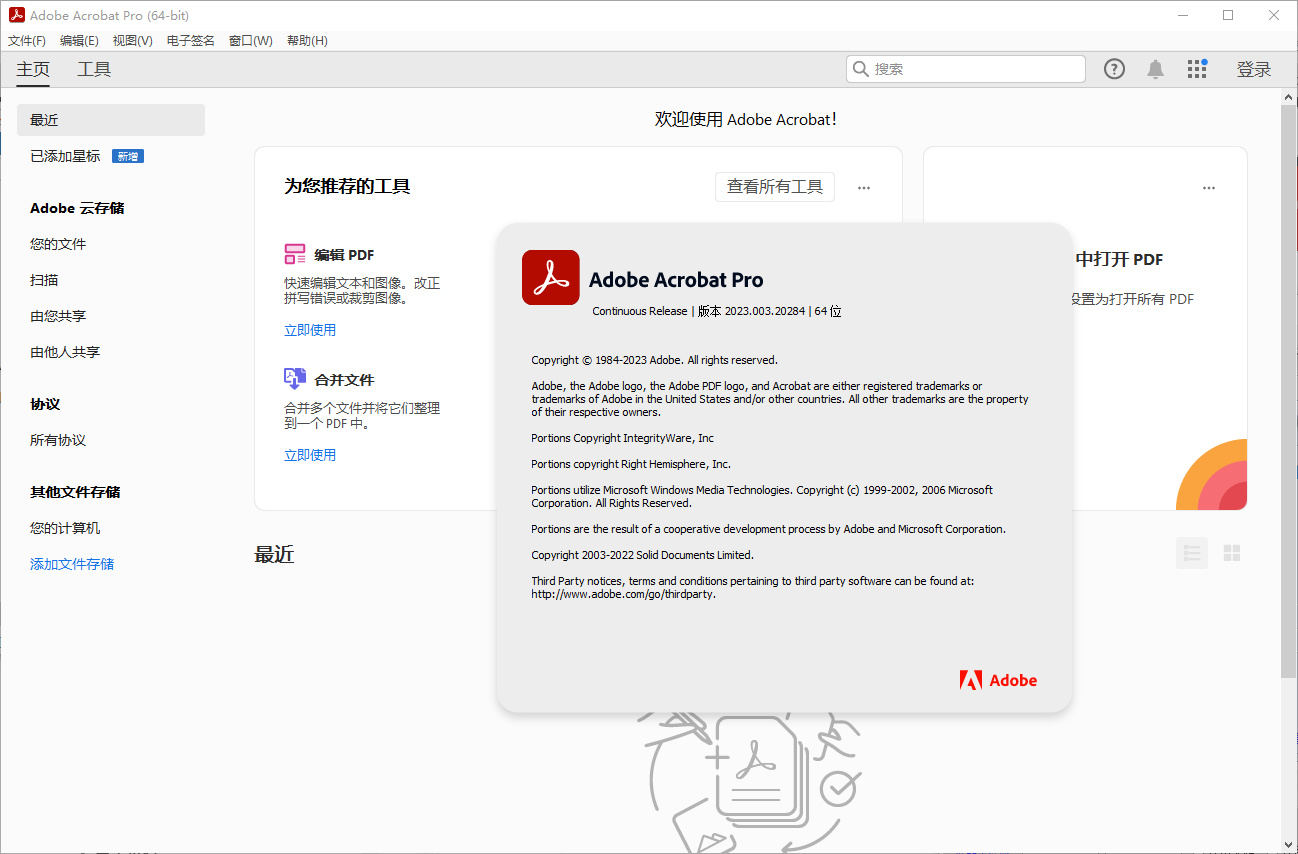1298x854 pixels.
Task: Click the Acrobat title bar app icon
Action: coord(16,15)
